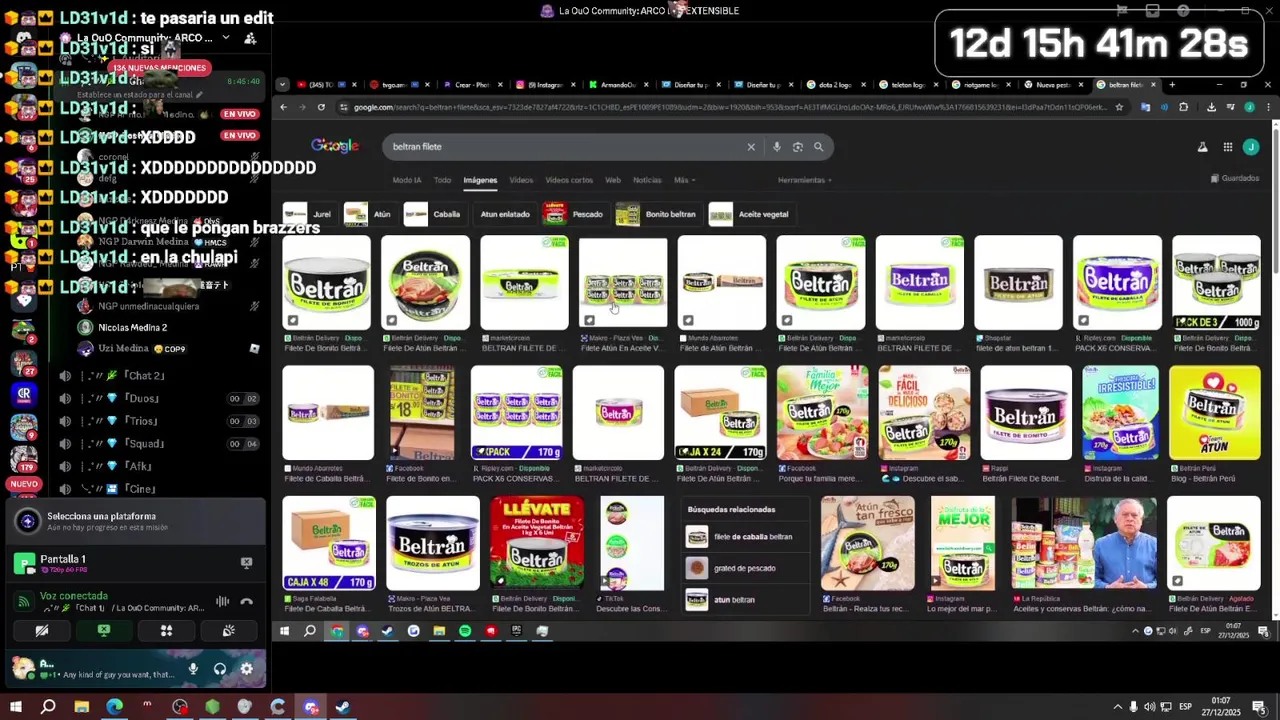This screenshot has height=720, width=1280.
Task: Open Google Lens image search icon
Action: [x=797, y=147]
